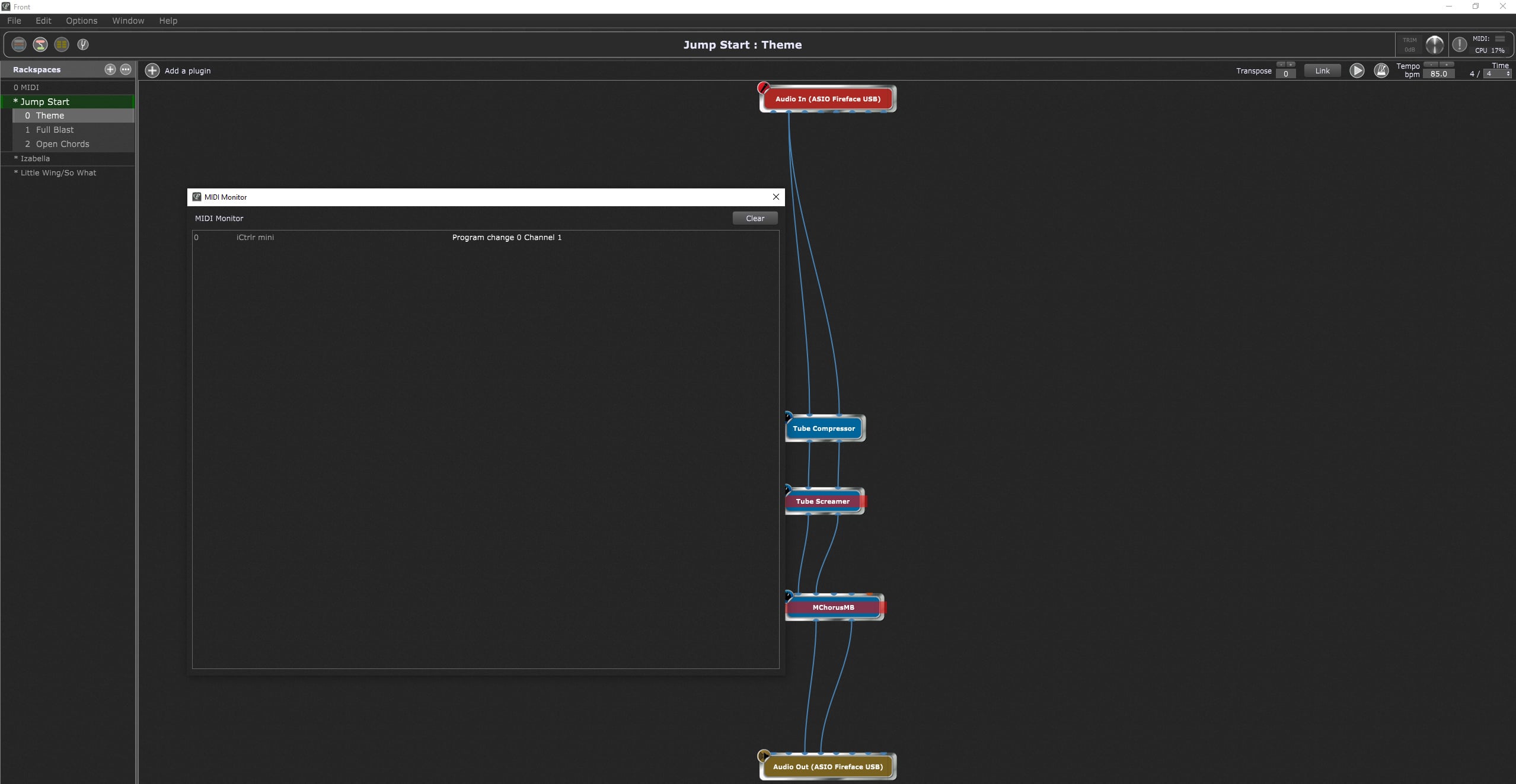
Task: Open the Setlist view icon
Action: click(x=62, y=44)
